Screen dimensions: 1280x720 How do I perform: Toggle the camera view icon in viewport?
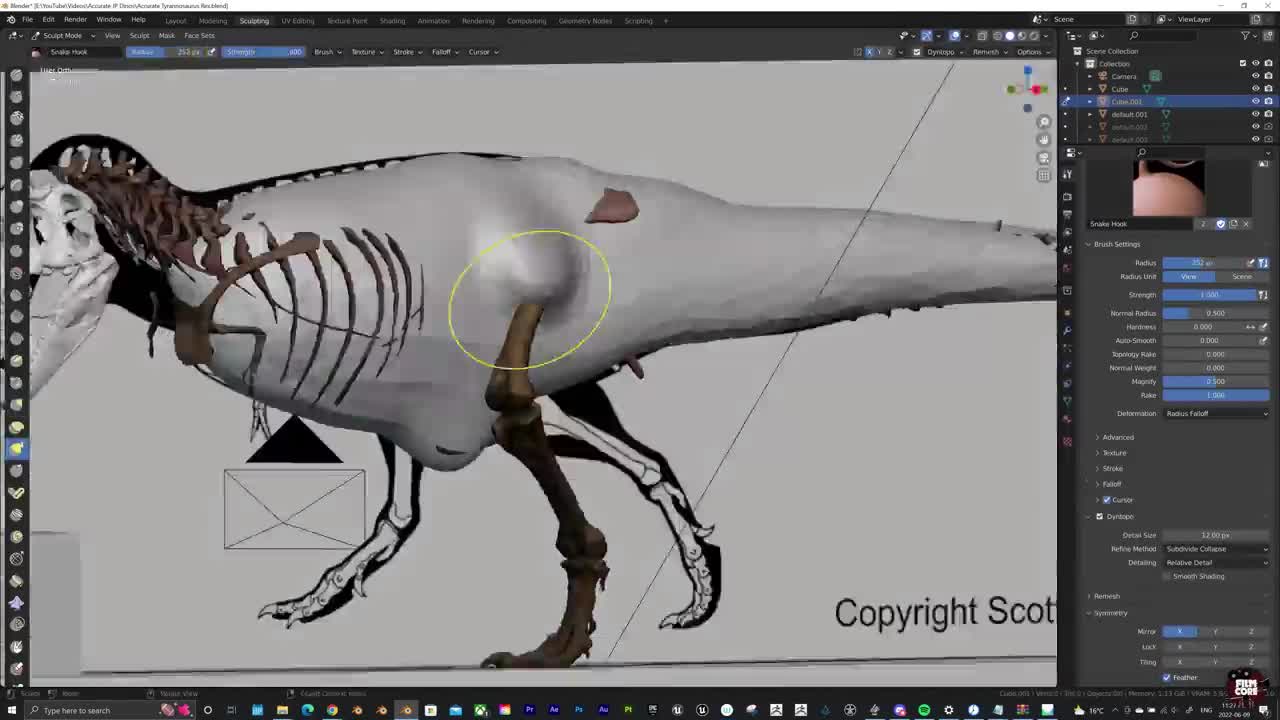pyautogui.click(x=1044, y=158)
